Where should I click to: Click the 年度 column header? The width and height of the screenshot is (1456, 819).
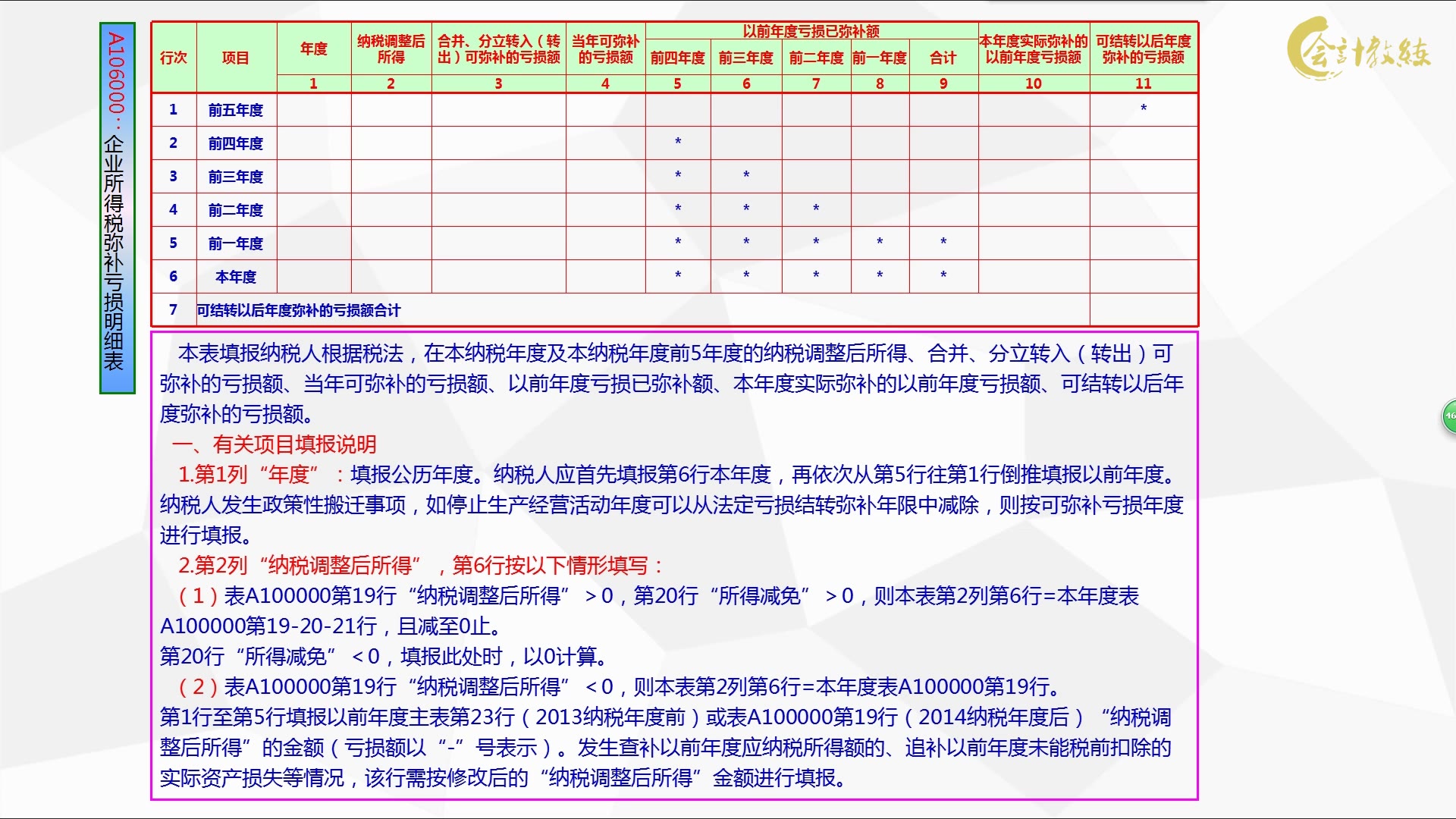click(x=313, y=49)
